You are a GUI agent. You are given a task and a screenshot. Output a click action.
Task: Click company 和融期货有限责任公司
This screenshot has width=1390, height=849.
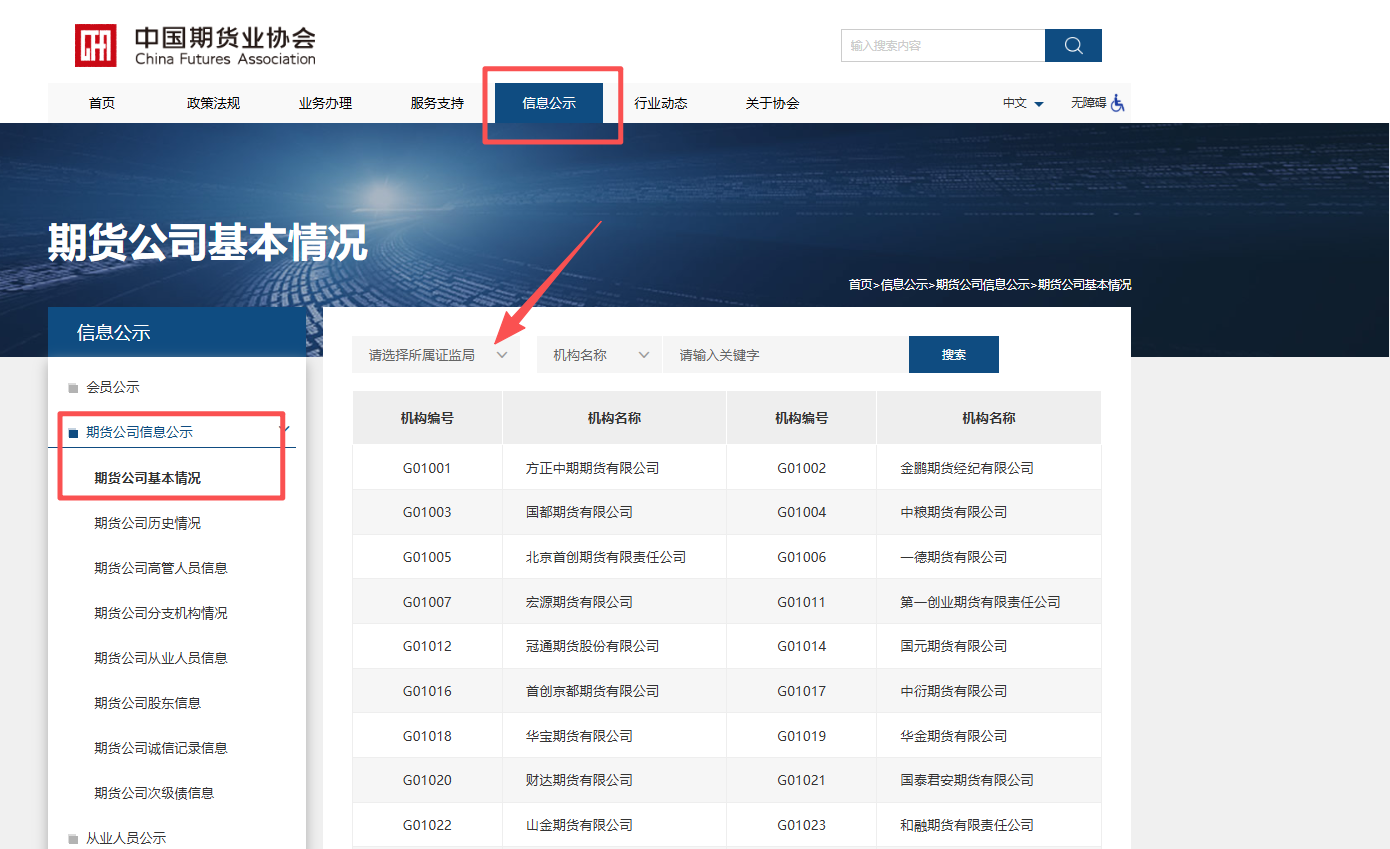[x=967, y=825]
